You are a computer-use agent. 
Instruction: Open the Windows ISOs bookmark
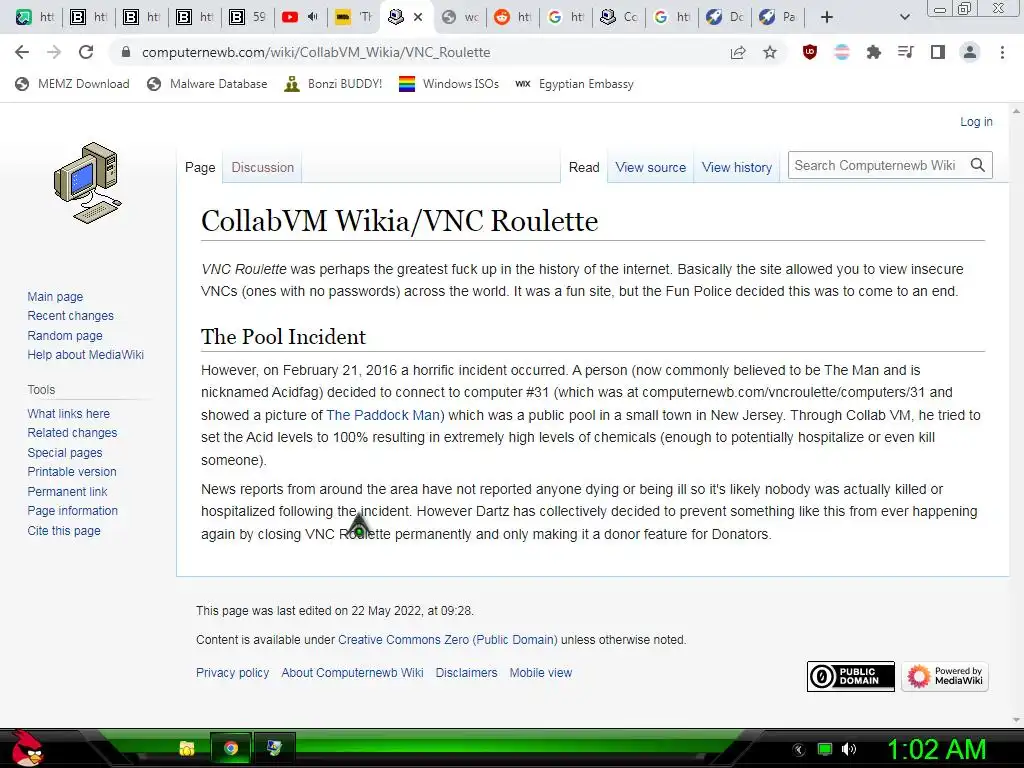(x=449, y=84)
